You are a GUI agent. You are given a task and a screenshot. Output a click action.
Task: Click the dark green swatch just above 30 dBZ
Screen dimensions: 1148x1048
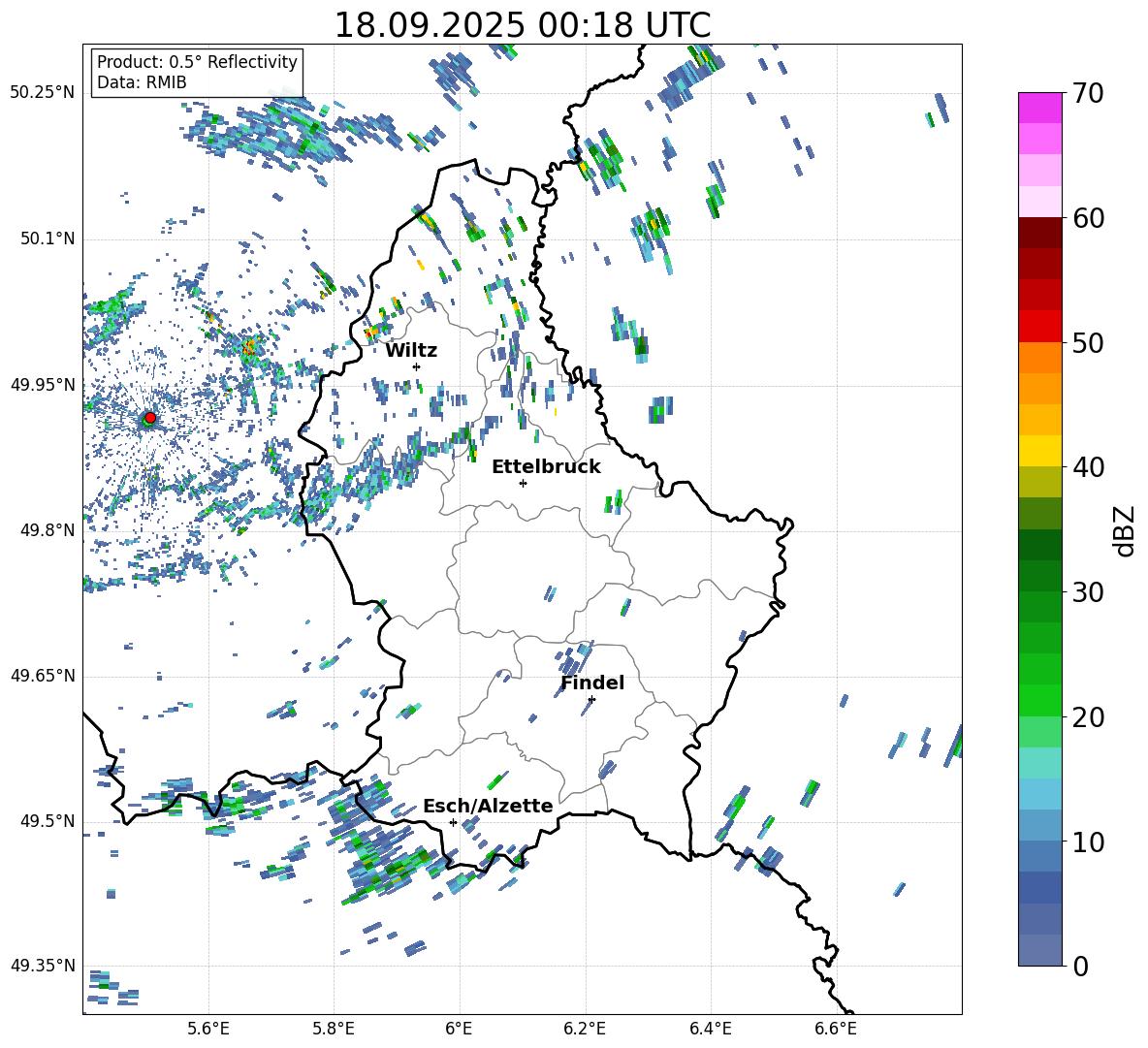1040,576
